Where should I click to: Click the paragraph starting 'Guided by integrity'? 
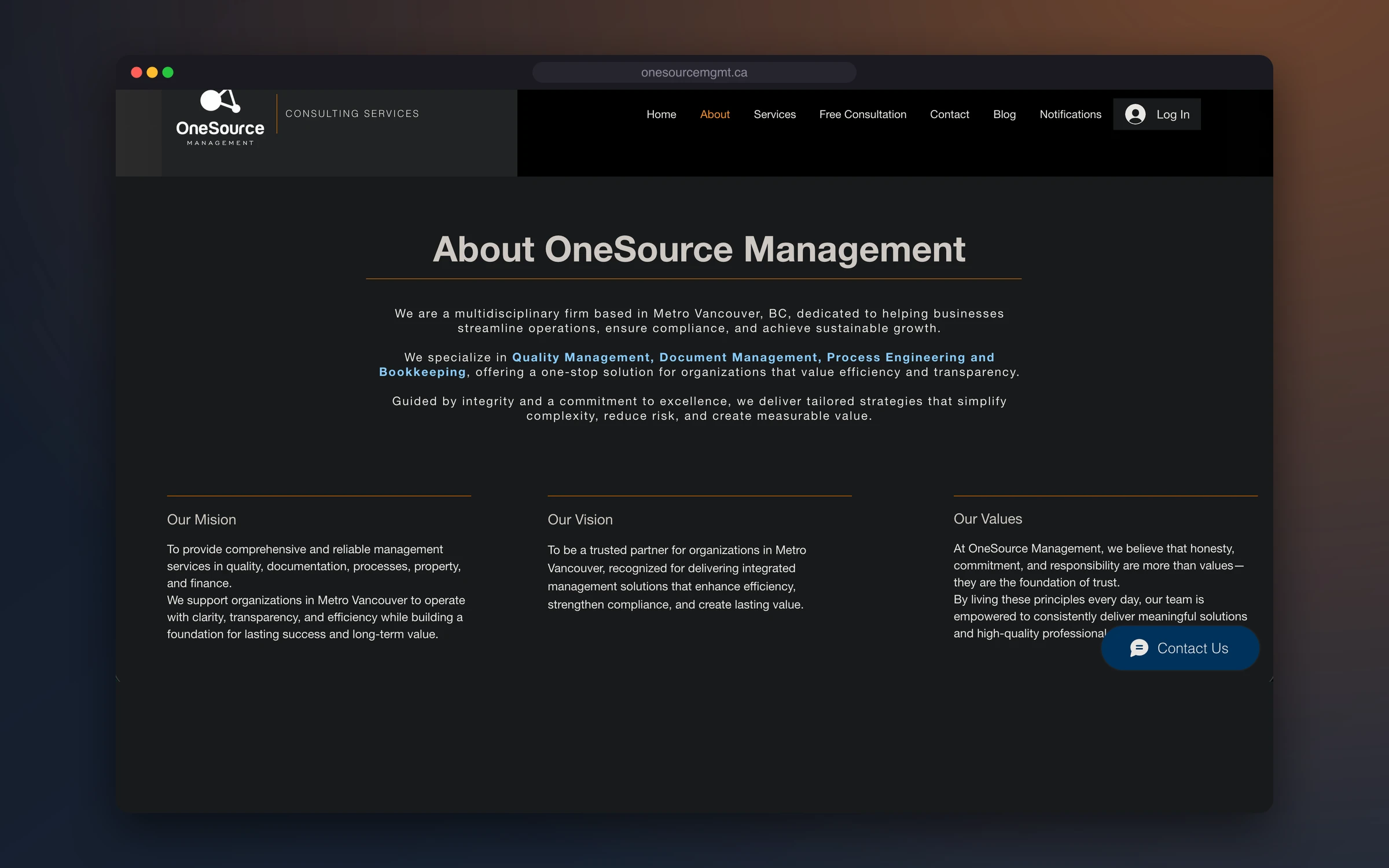(699, 409)
